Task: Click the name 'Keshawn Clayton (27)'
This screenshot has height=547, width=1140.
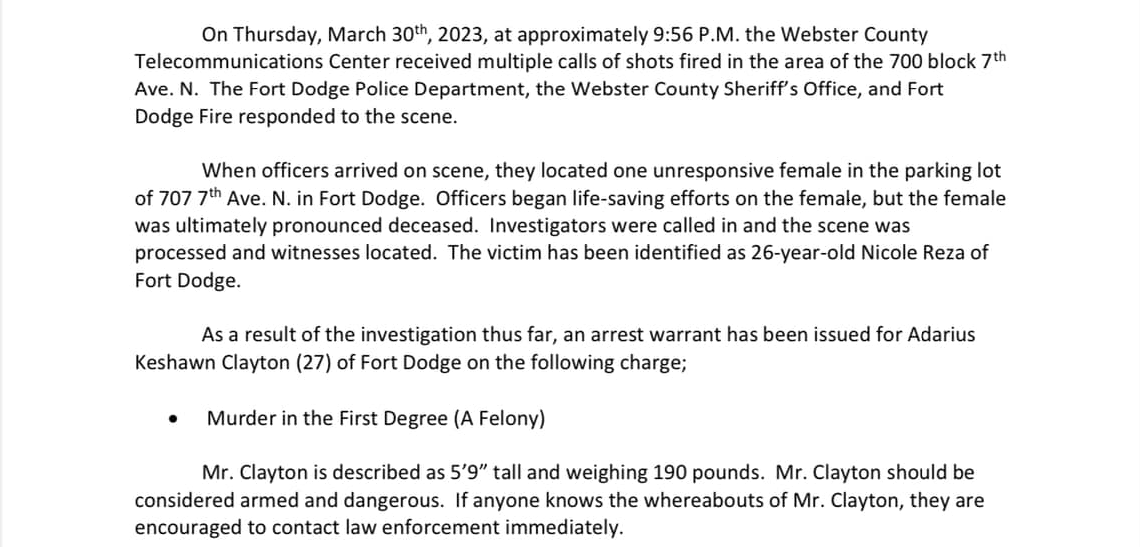Action: 233,363
